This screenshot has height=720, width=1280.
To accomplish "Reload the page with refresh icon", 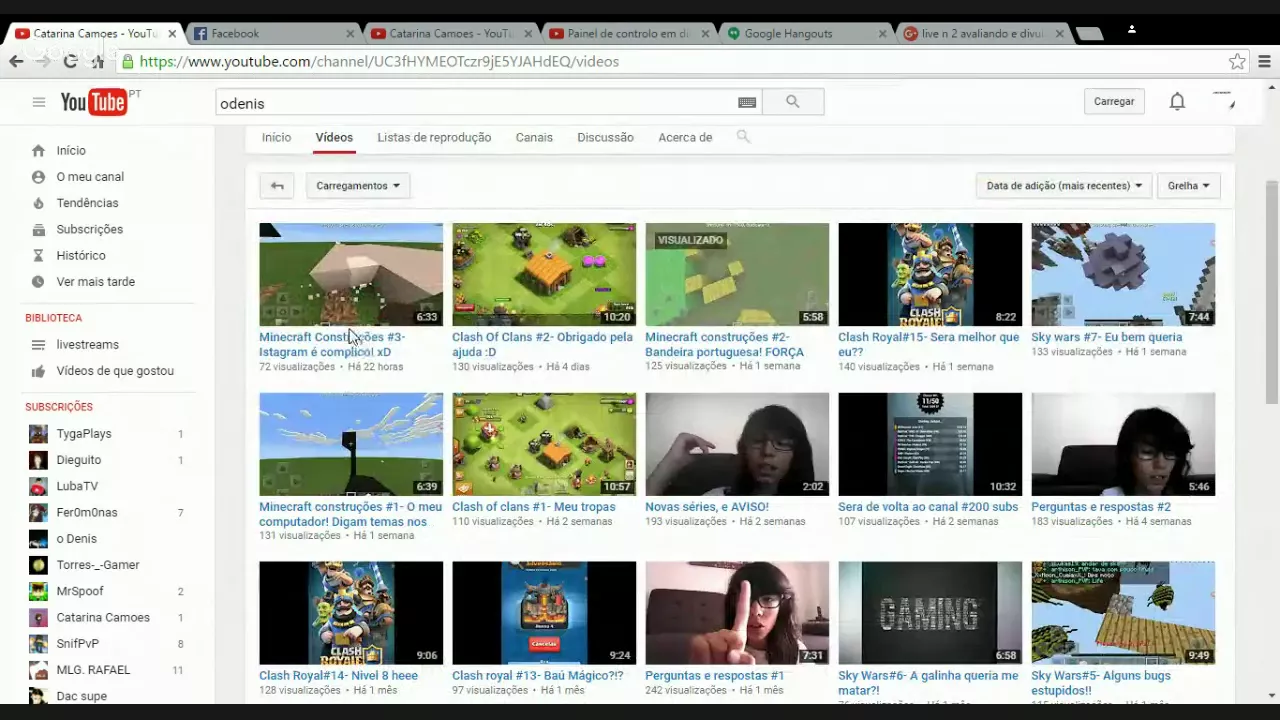I will coord(70,62).
